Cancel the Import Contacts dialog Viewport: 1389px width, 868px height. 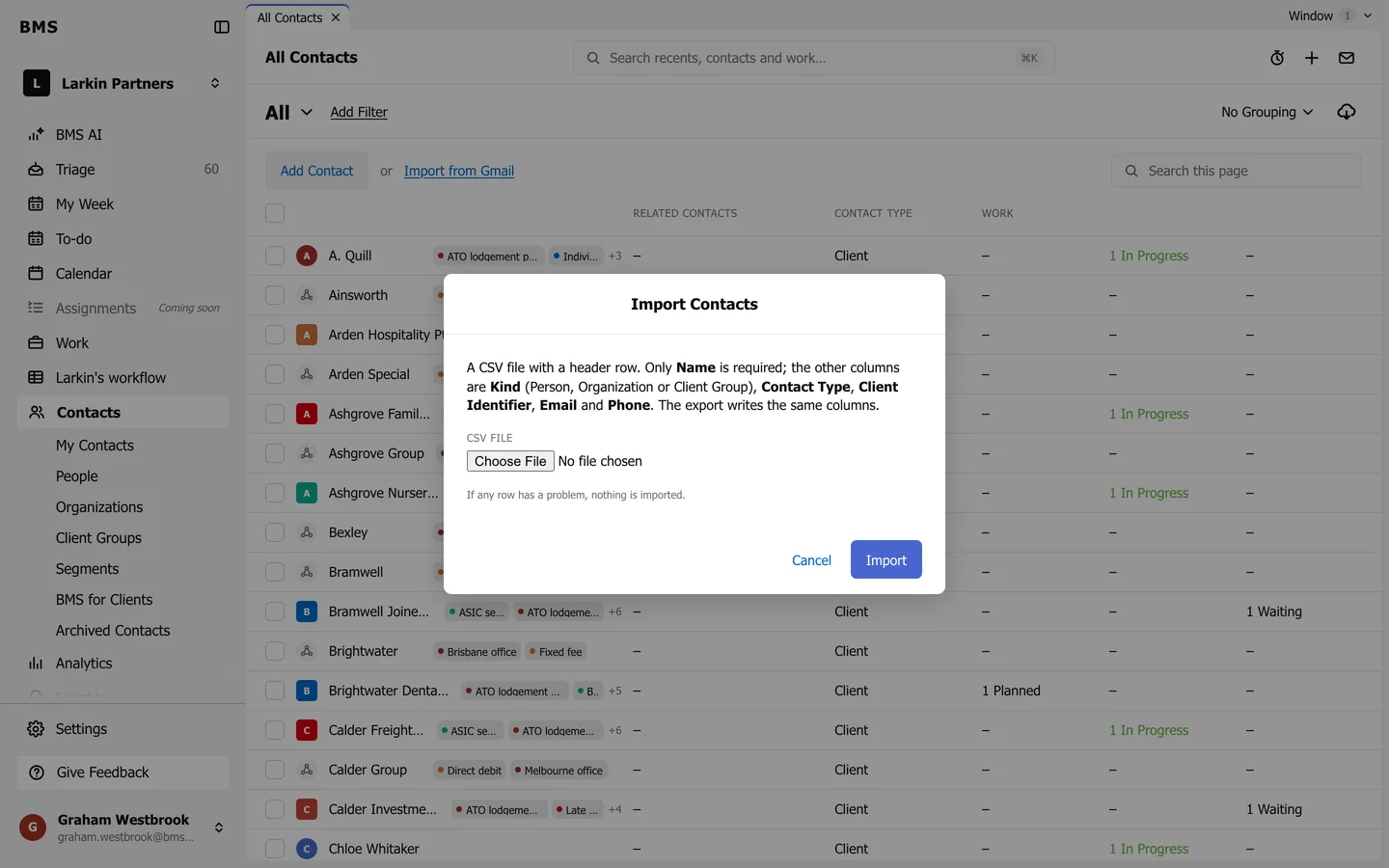811,560
